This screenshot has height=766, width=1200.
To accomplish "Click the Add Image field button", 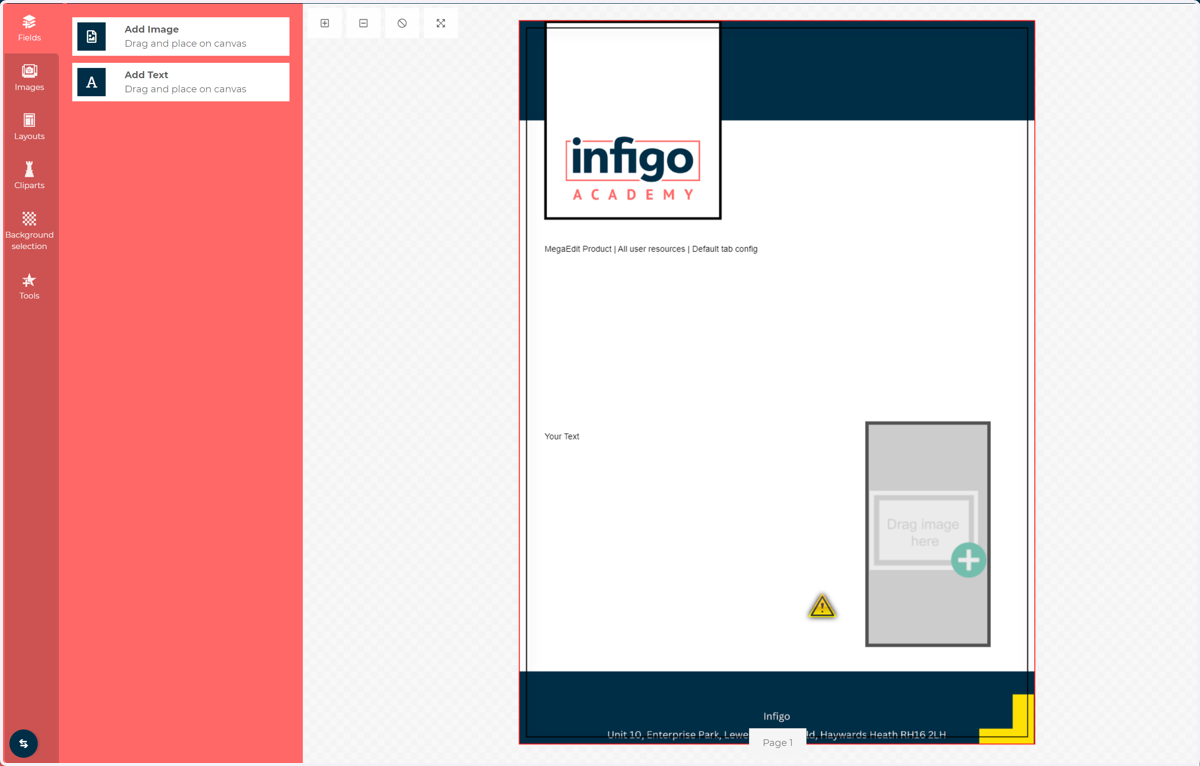I will [181, 36].
